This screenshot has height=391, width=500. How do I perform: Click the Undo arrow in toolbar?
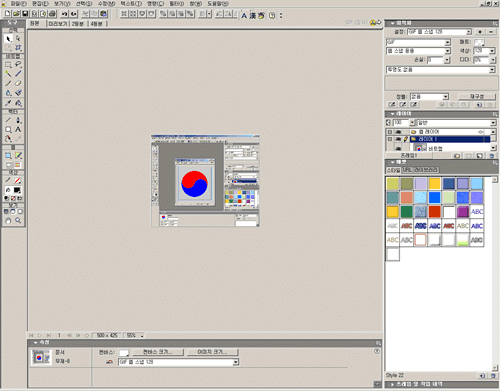(64, 14)
